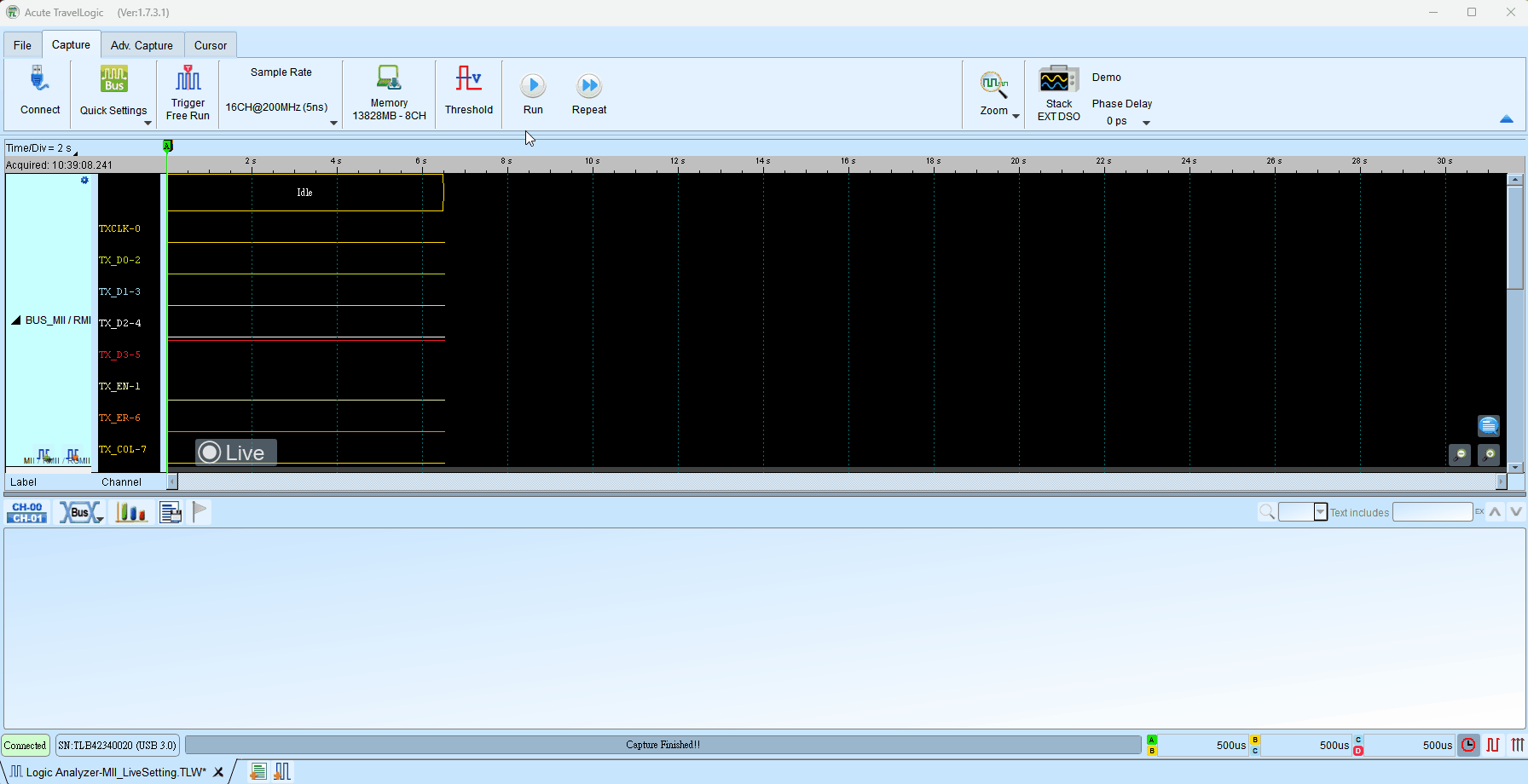Screen dimensions: 1528x784
Task: Click the zoom-out magnifier in waveform
Action: [x=1460, y=455]
